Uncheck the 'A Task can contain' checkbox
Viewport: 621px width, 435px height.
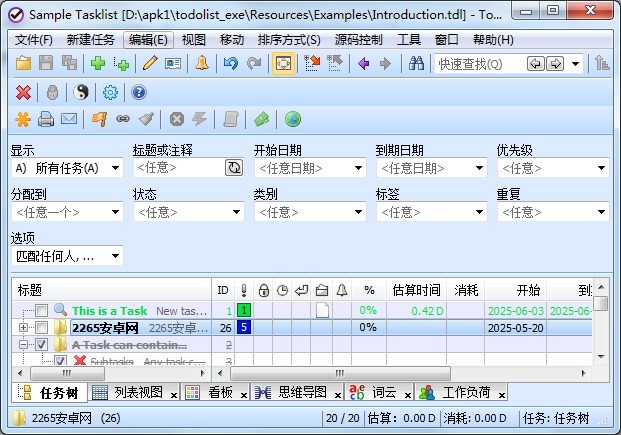tap(42, 345)
